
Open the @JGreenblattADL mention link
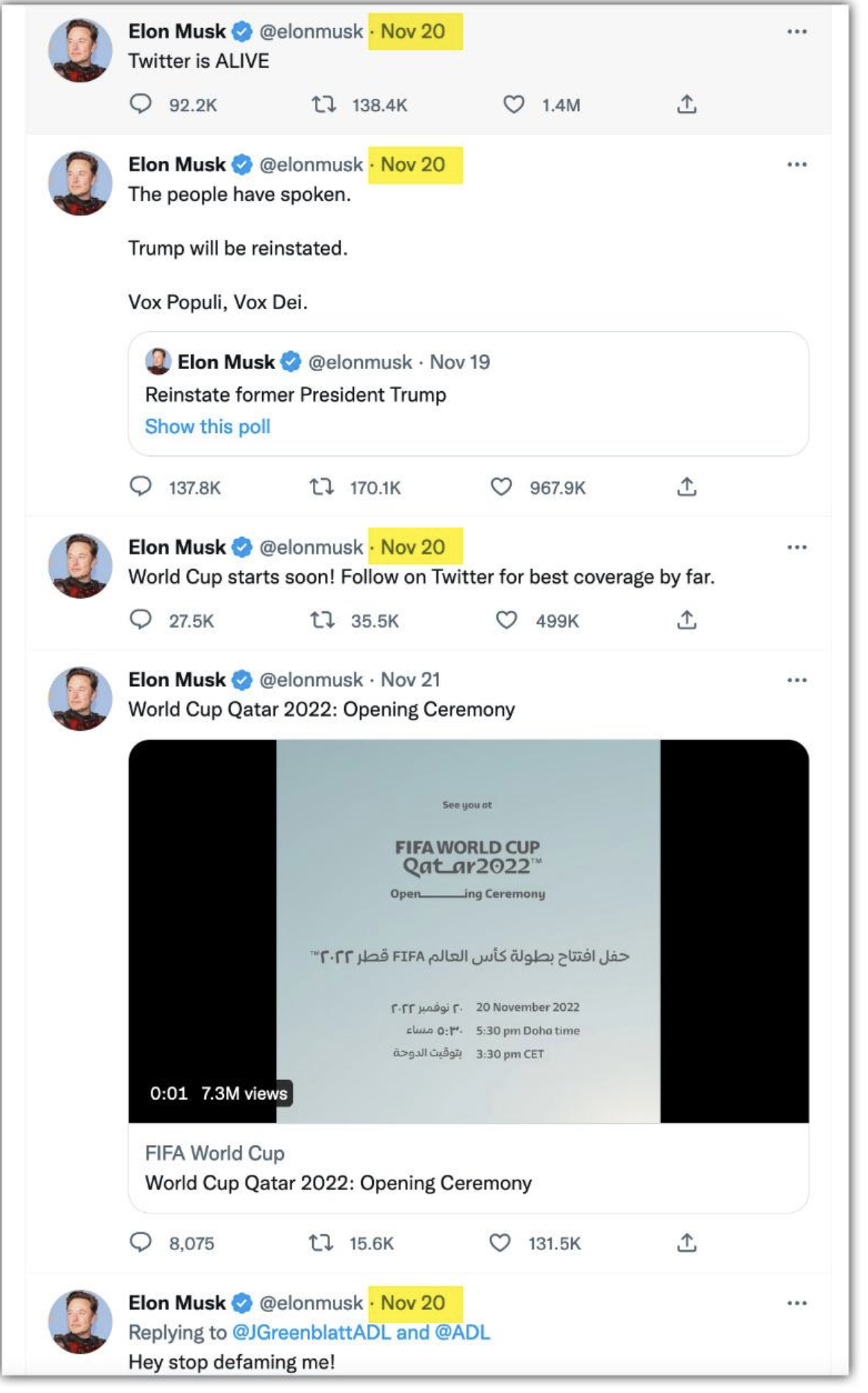(311, 1332)
